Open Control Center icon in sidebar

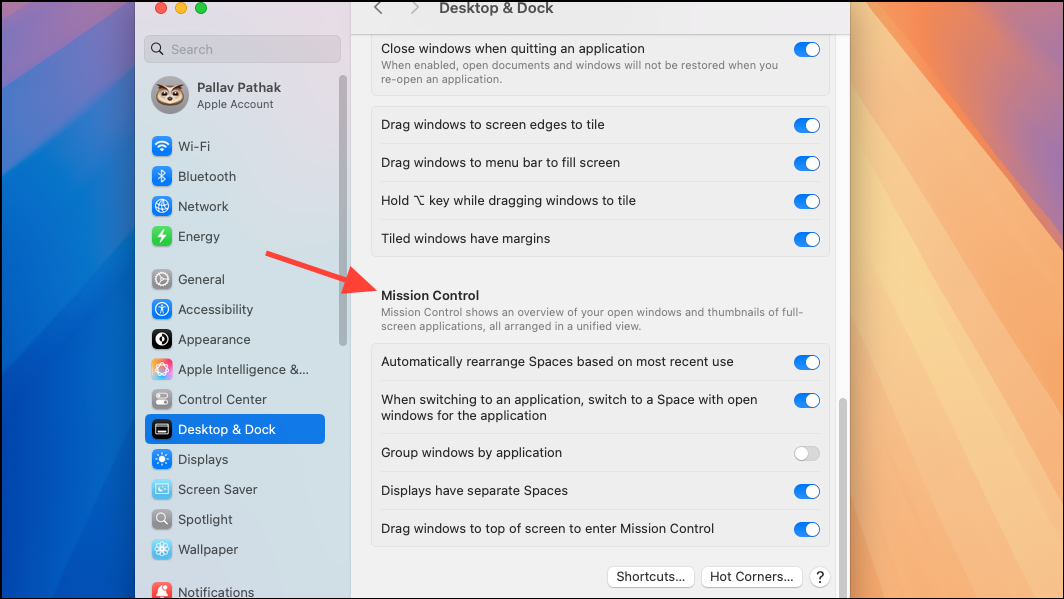162,400
